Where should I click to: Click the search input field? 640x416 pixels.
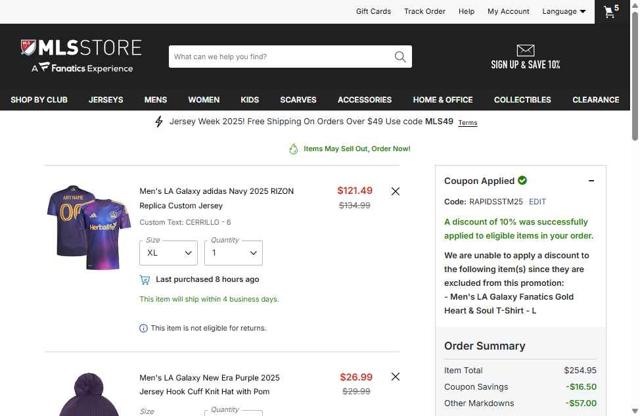[280, 57]
